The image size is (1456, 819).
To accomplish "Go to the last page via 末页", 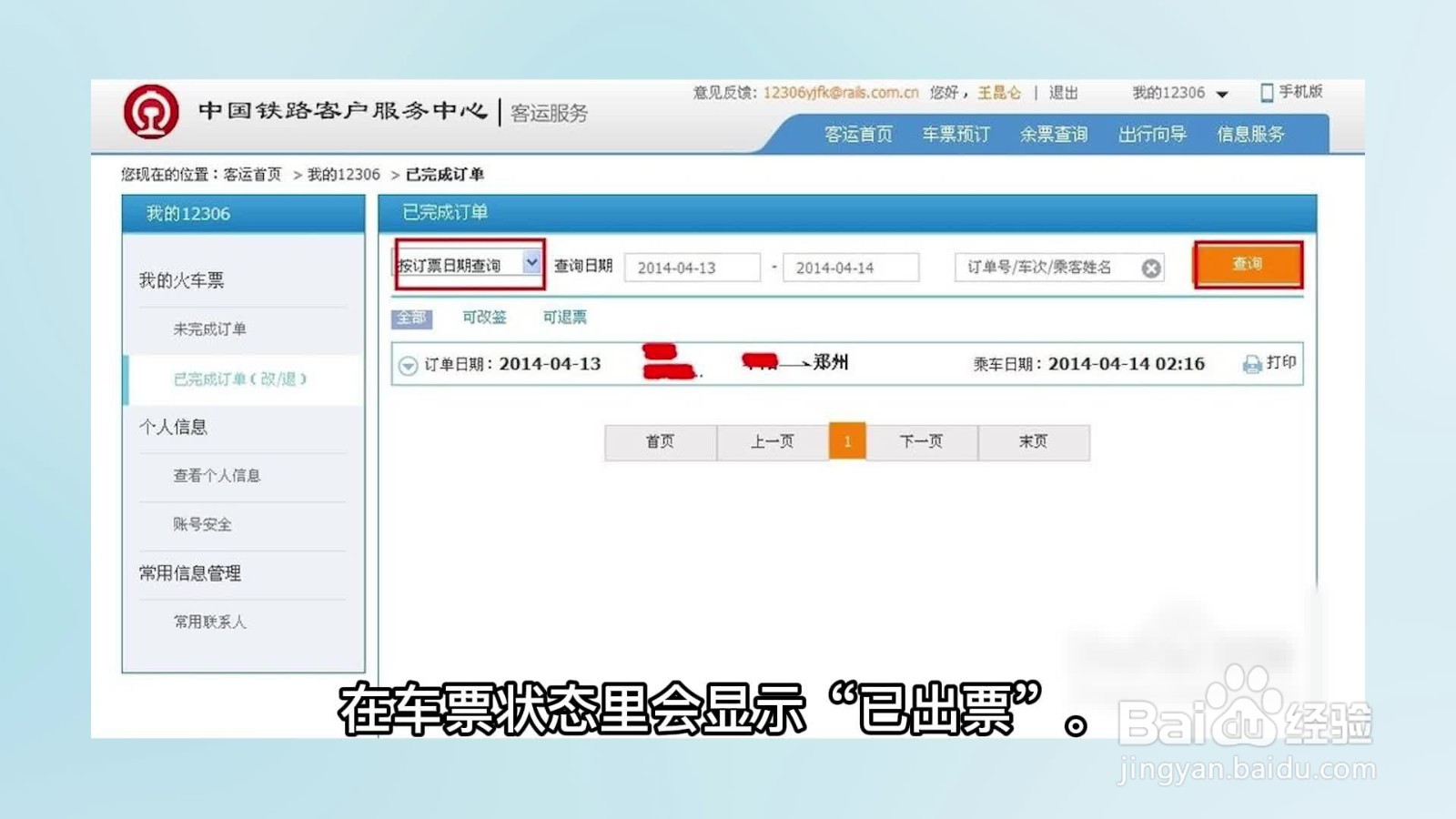I will coord(1034,441).
